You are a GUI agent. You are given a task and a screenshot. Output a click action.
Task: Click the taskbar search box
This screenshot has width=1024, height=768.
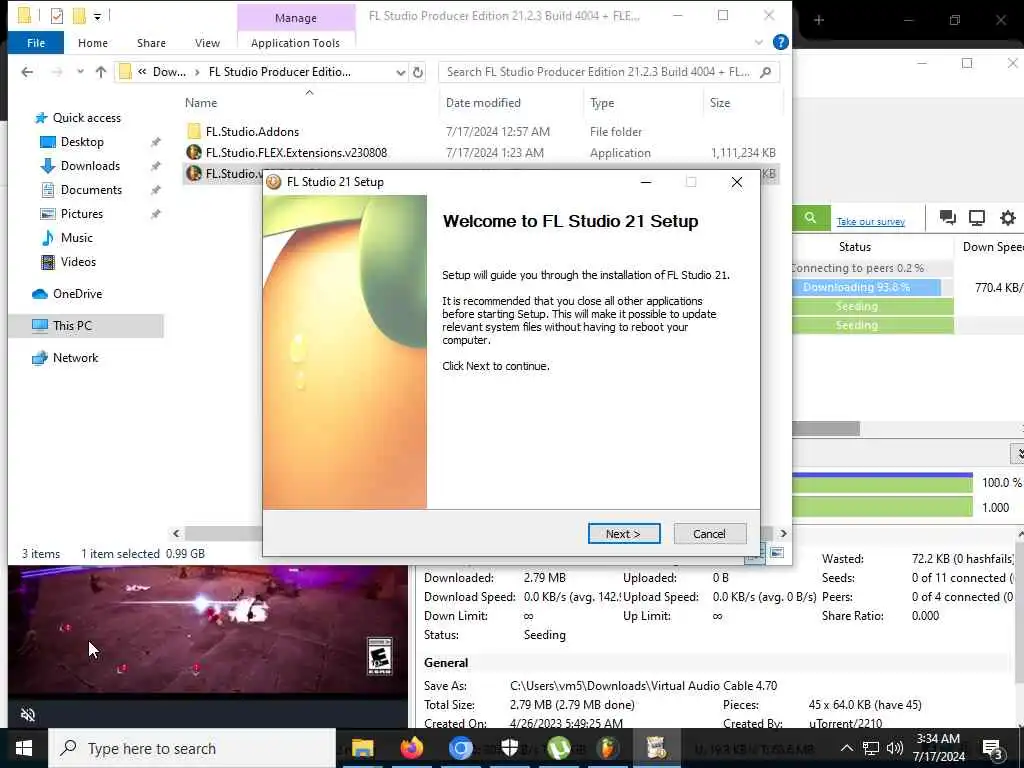(x=192, y=748)
